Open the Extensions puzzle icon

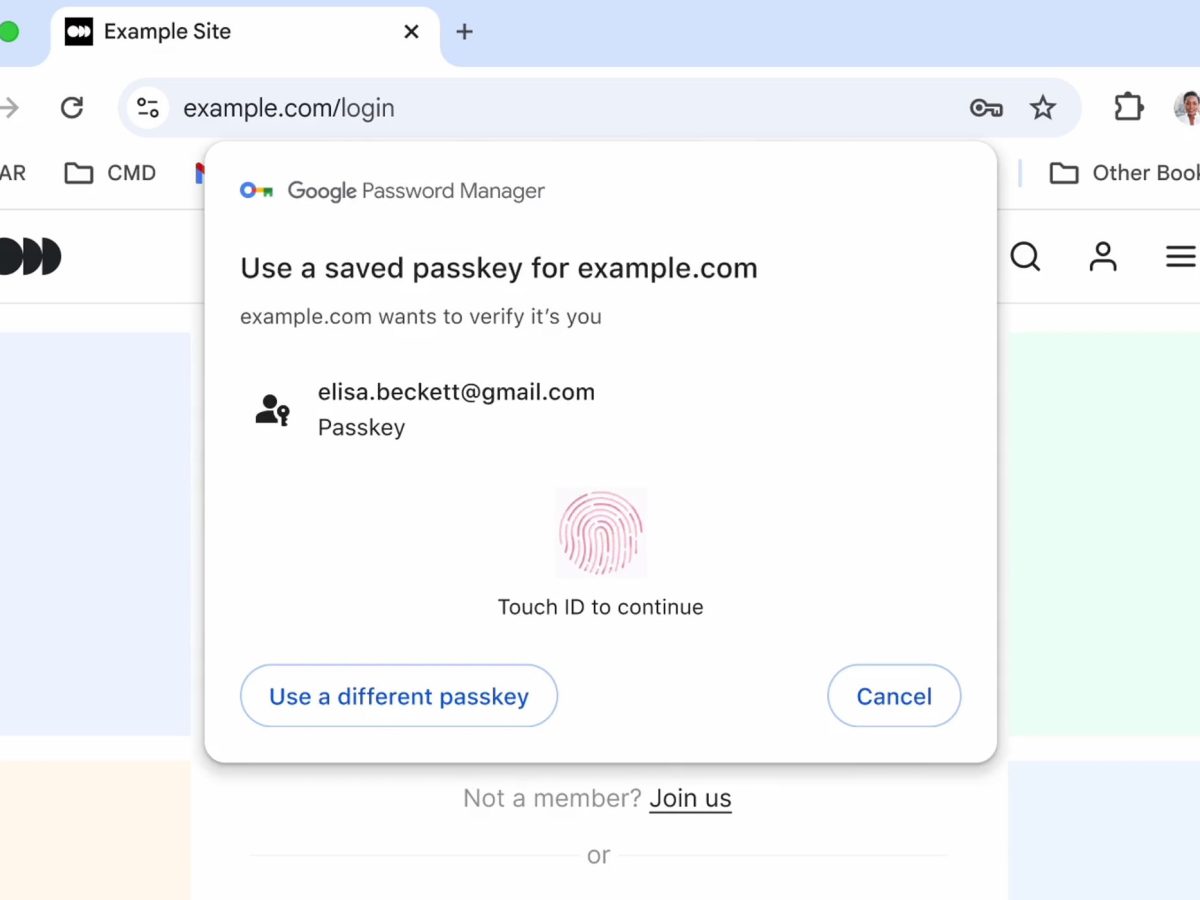coord(1129,107)
